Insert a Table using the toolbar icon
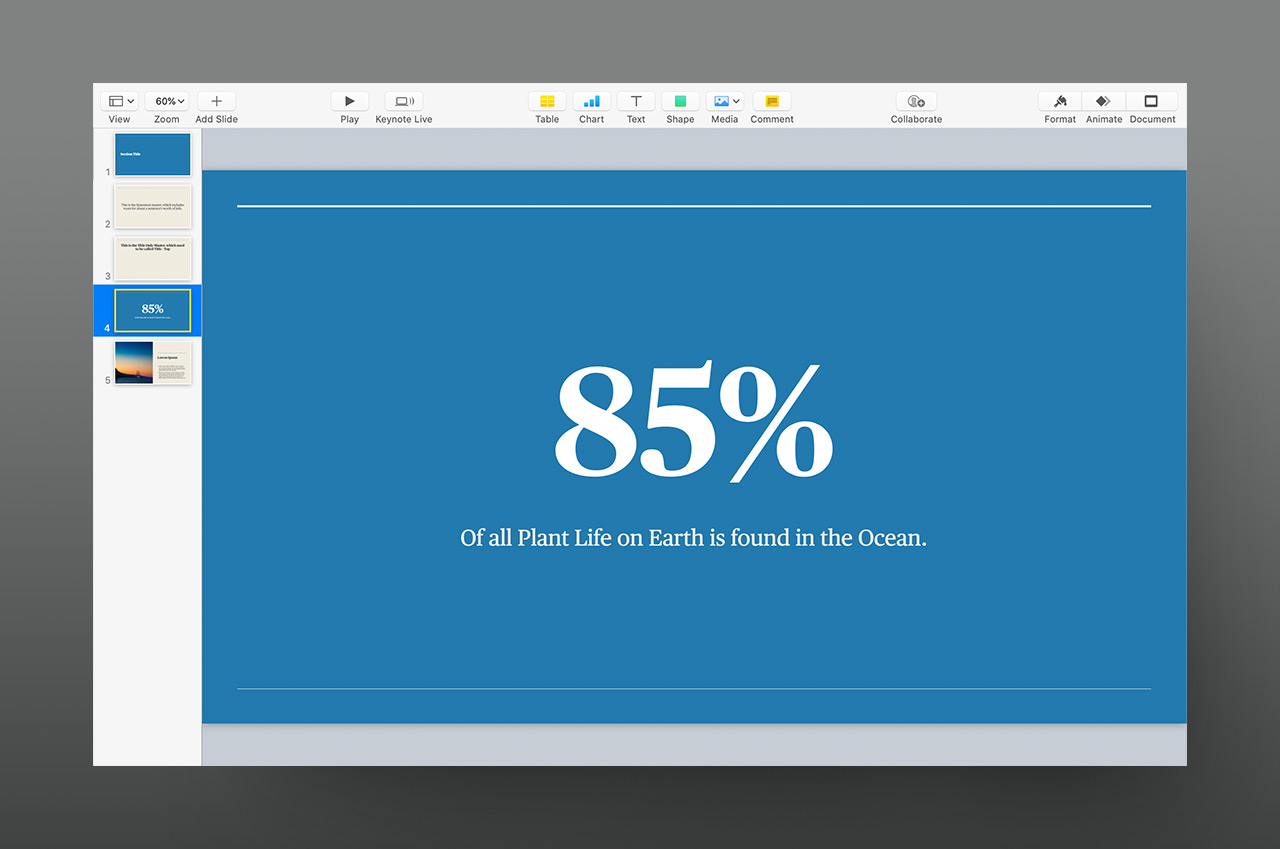This screenshot has height=849, width=1280. pyautogui.click(x=547, y=101)
